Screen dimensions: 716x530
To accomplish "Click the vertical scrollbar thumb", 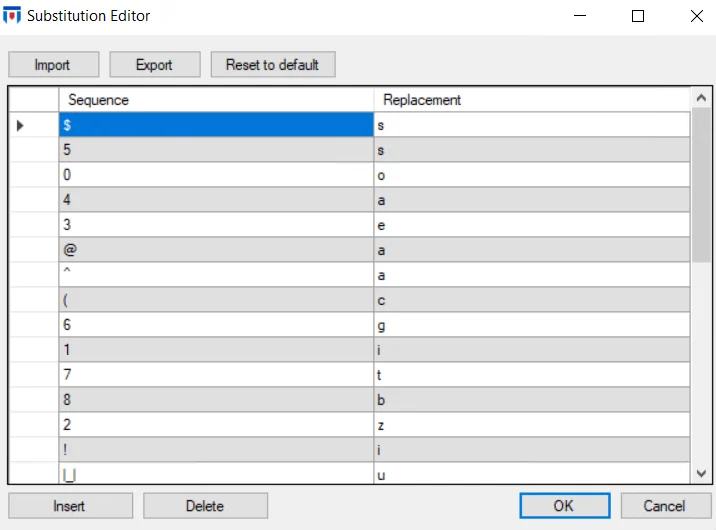I will (701, 185).
